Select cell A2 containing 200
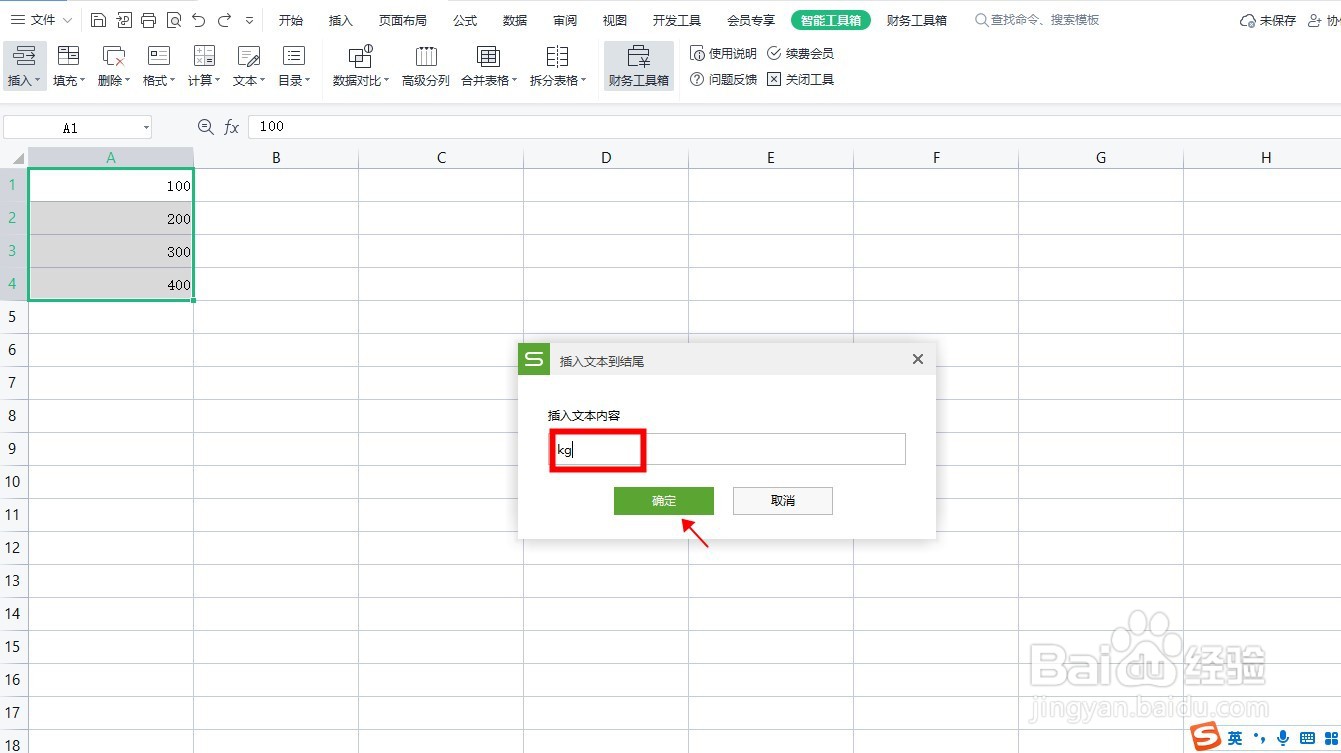 [111, 218]
